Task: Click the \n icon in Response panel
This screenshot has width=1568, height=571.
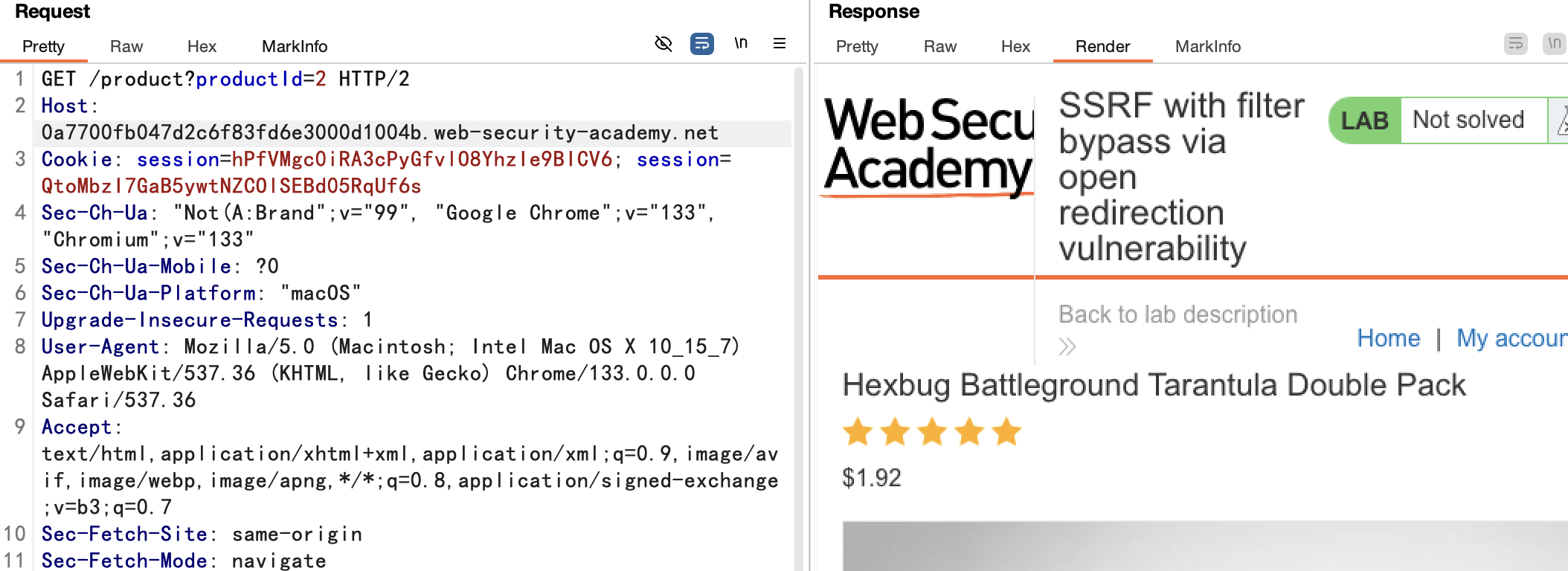Action: 1554,44
